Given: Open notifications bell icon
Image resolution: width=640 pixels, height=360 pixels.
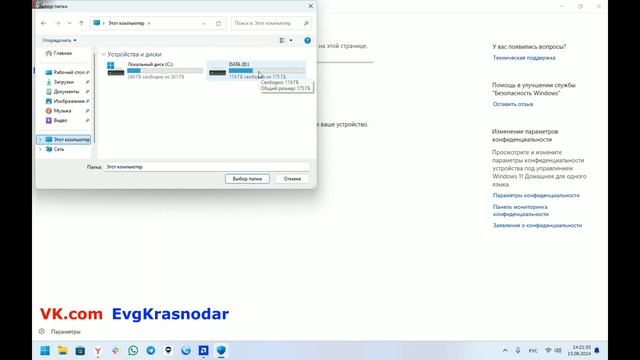Looking at the screenshot, I should 597,351.
